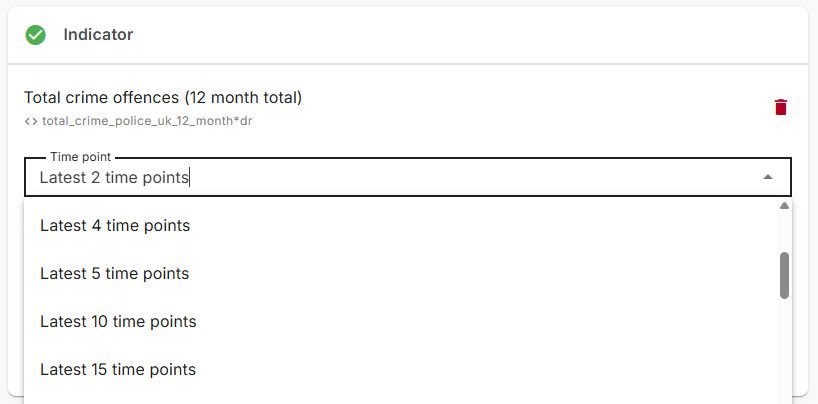Click the dropdown list scrollbar thumb
The image size is (818, 404).
click(784, 275)
